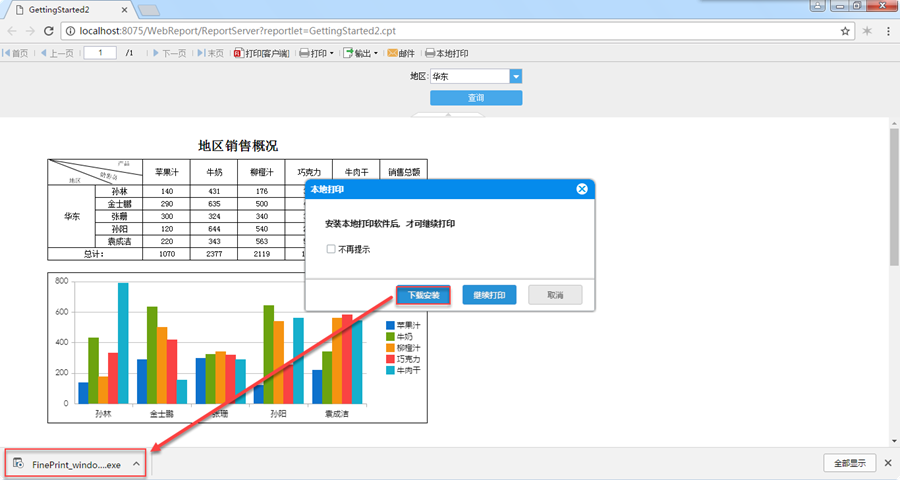The width and height of the screenshot is (900, 480).
Task: Click the total value 2377 cell
Action: pyautogui.click(x=214, y=254)
